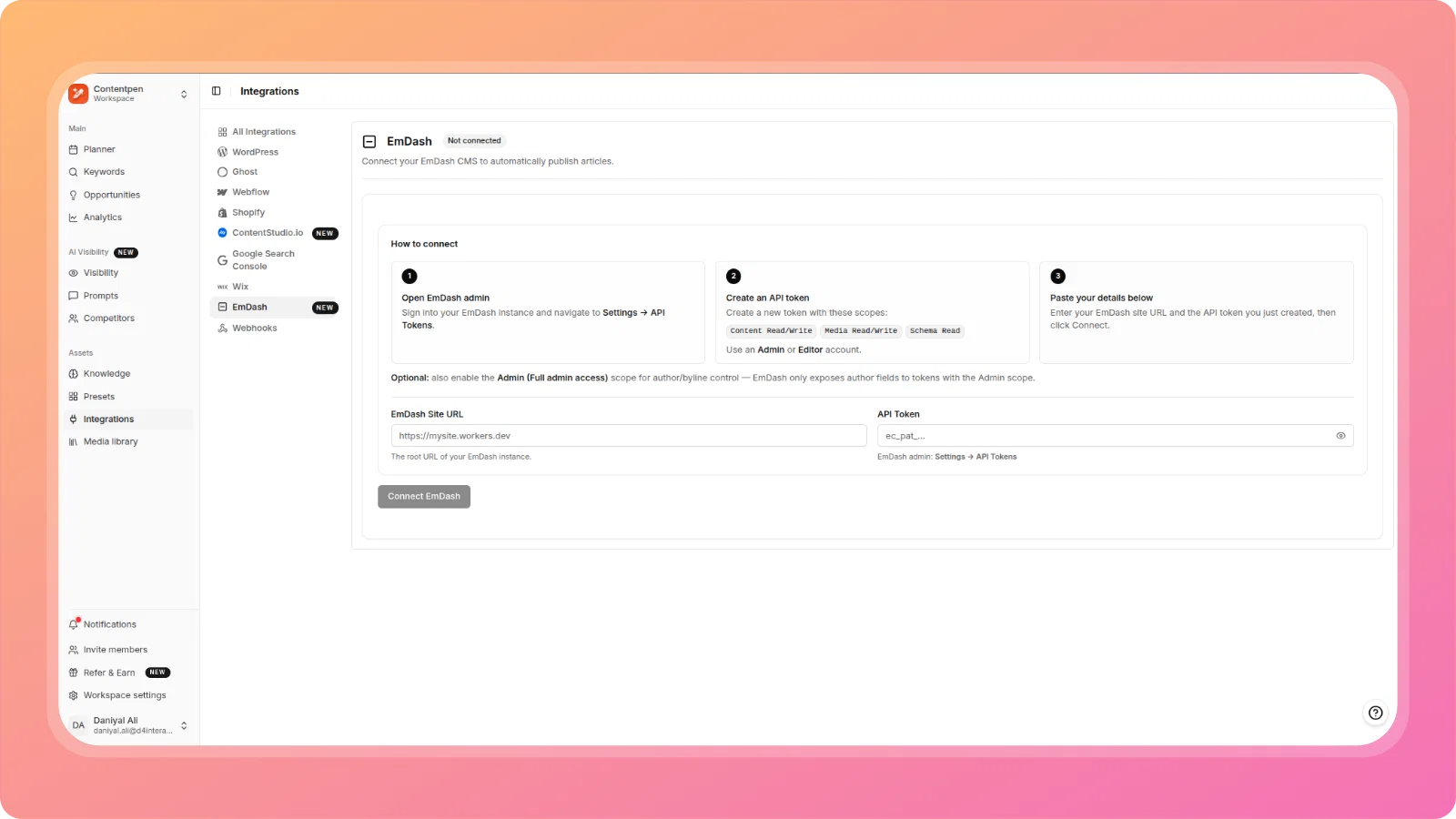Click the EmDash heading icon

pyautogui.click(x=369, y=142)
